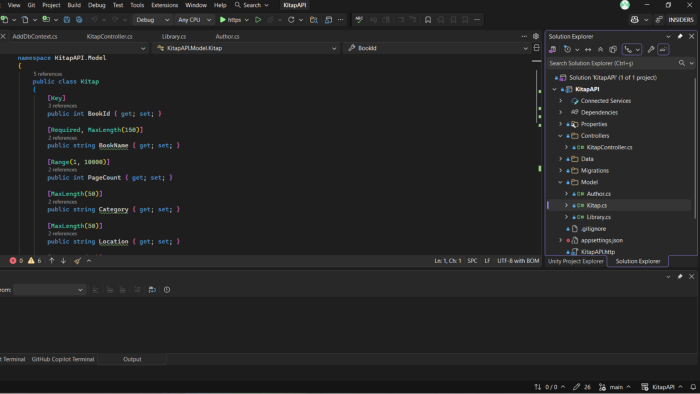Click the KitapAPI repository in status bar

pos(662,387)
